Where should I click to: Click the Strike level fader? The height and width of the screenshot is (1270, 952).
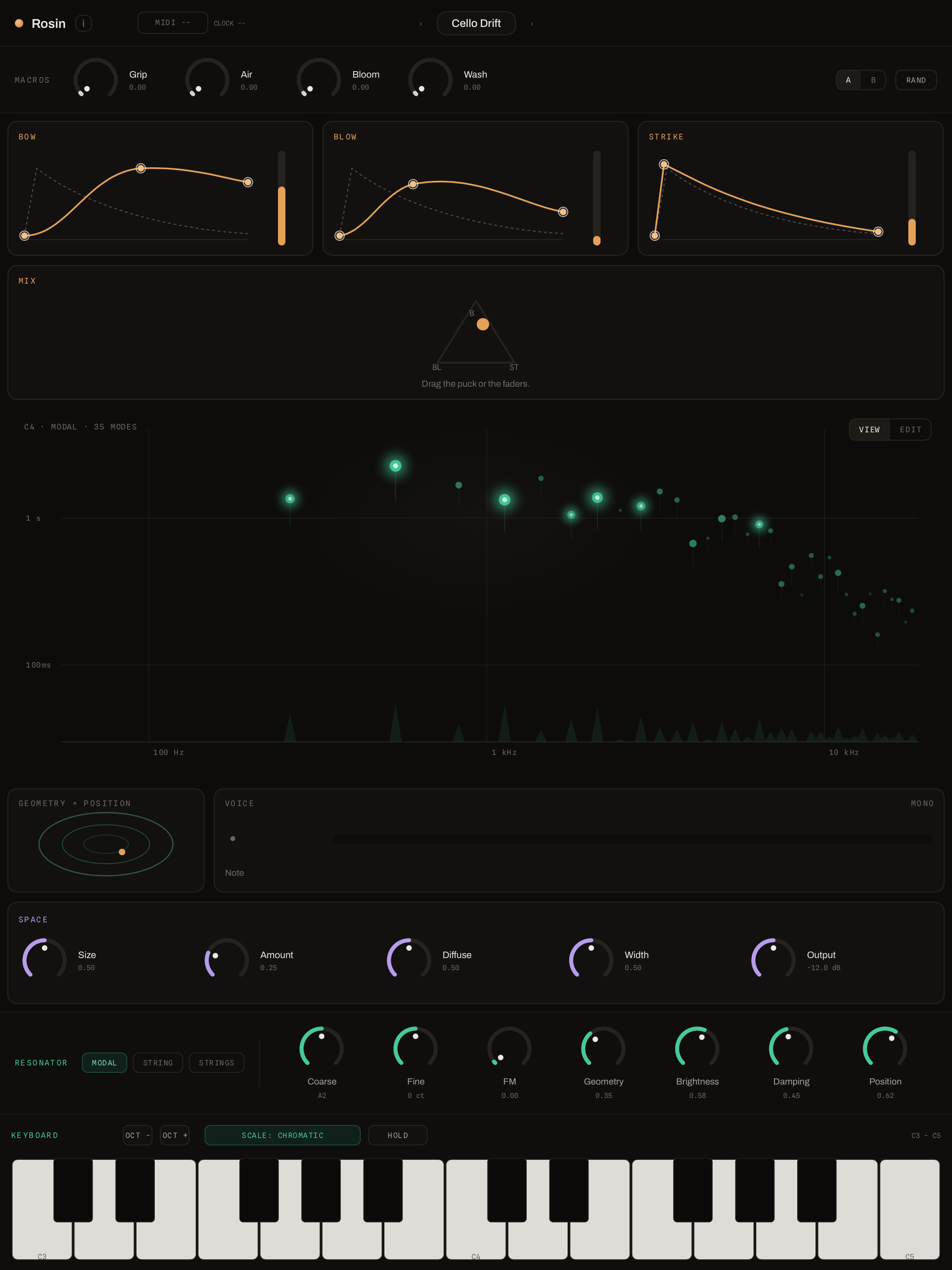pos(912,198)
